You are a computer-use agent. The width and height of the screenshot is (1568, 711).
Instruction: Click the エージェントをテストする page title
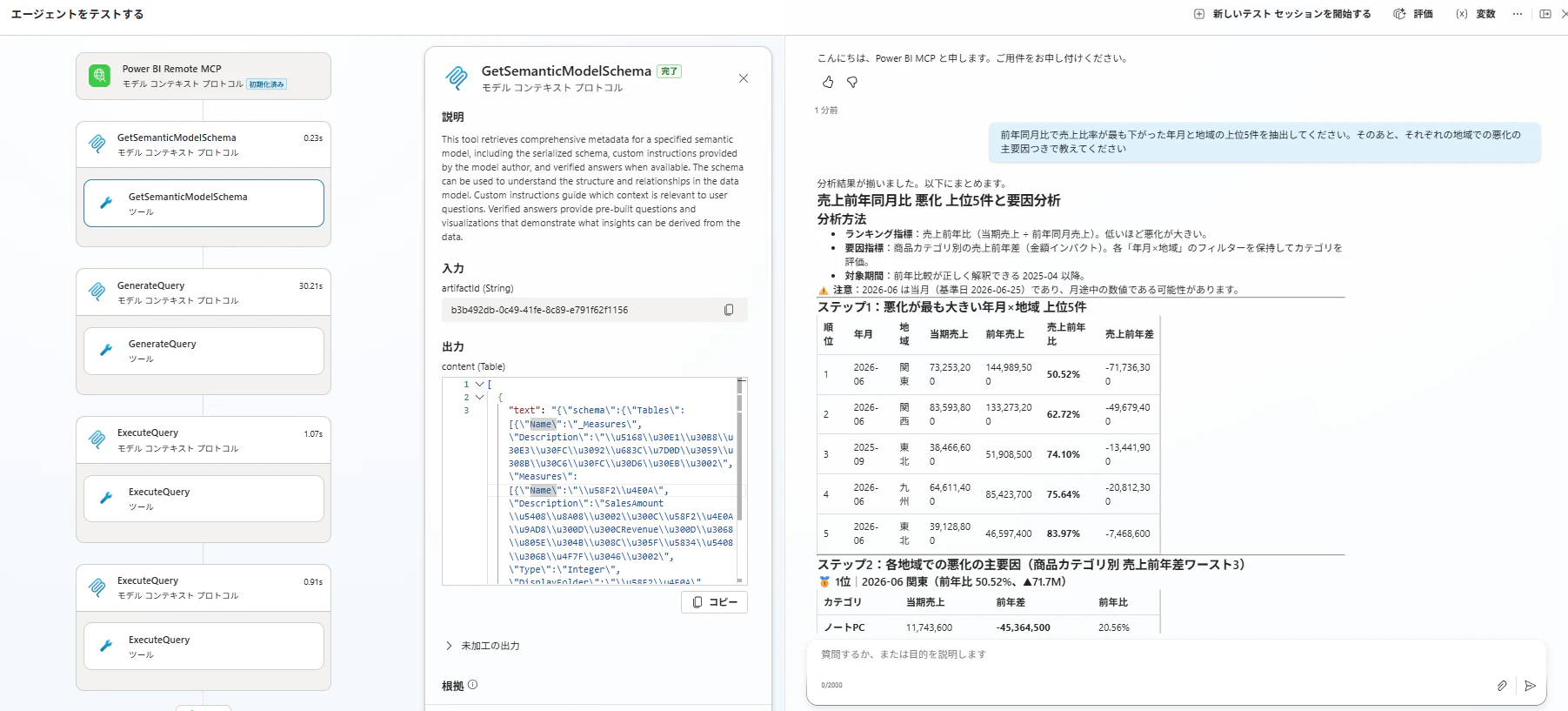[77, 14]
